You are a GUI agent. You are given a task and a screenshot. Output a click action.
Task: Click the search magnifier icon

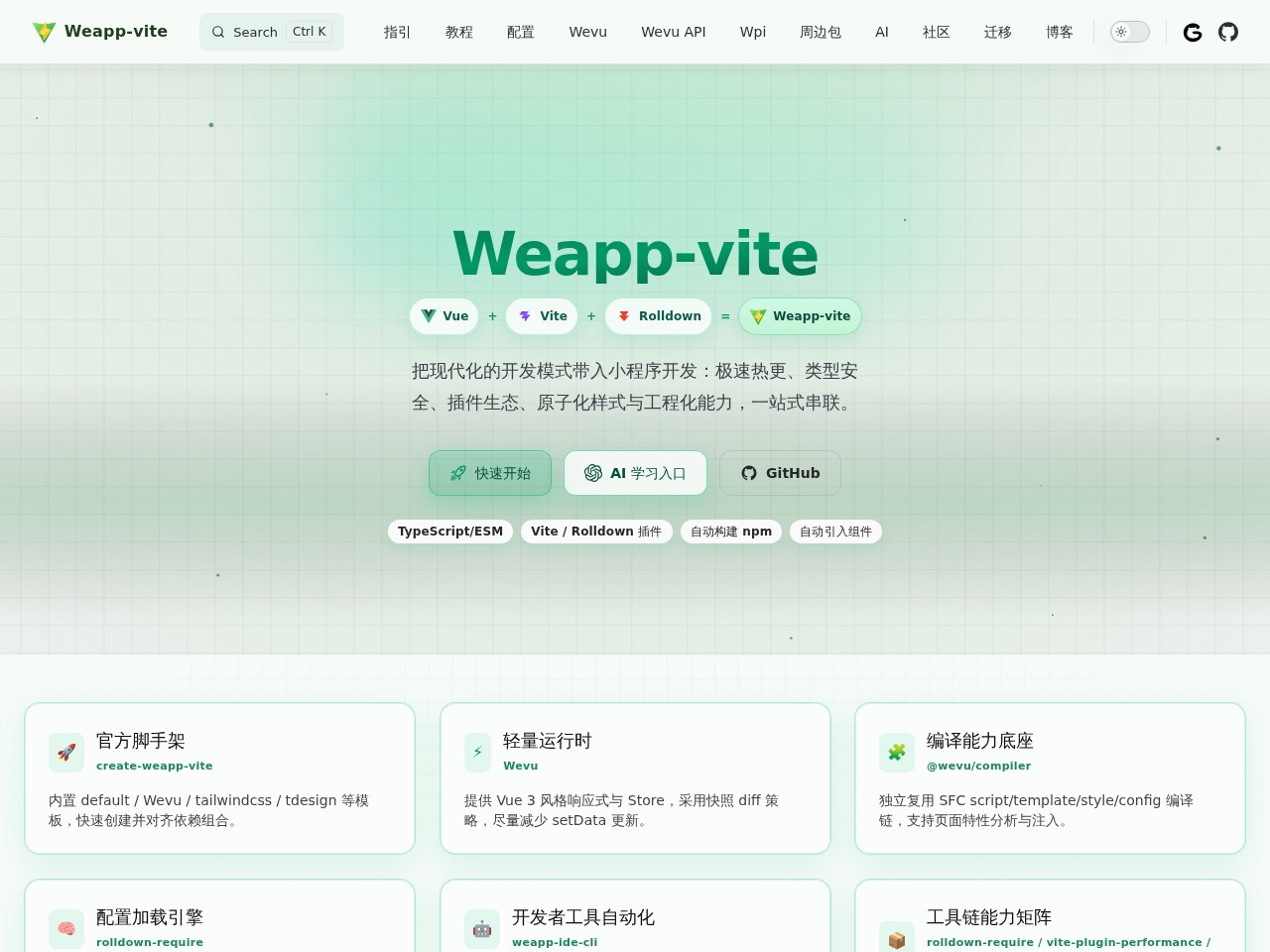(x=218, y=32)
